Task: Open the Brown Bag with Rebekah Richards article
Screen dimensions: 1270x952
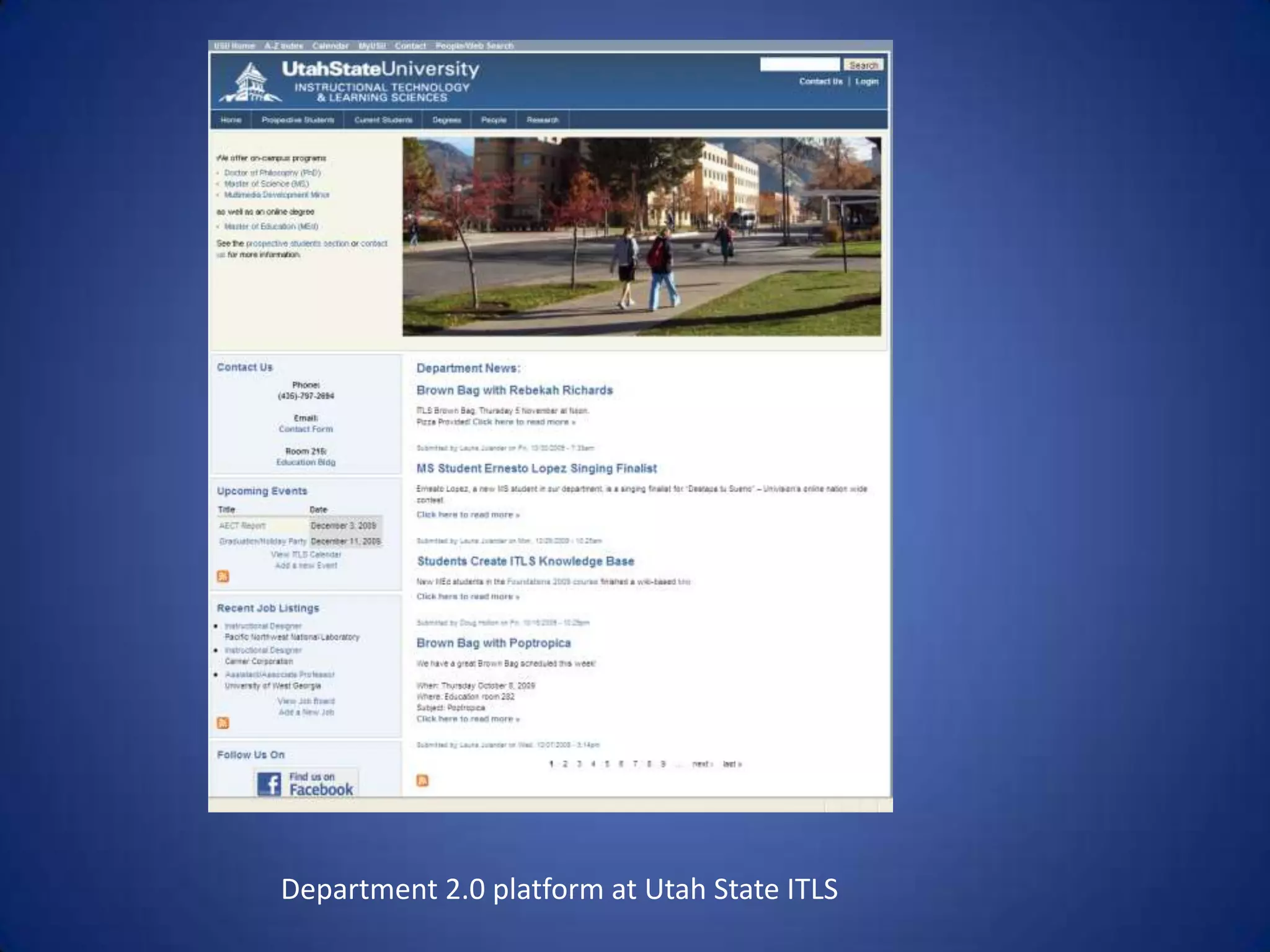Action: click(514, 390)
